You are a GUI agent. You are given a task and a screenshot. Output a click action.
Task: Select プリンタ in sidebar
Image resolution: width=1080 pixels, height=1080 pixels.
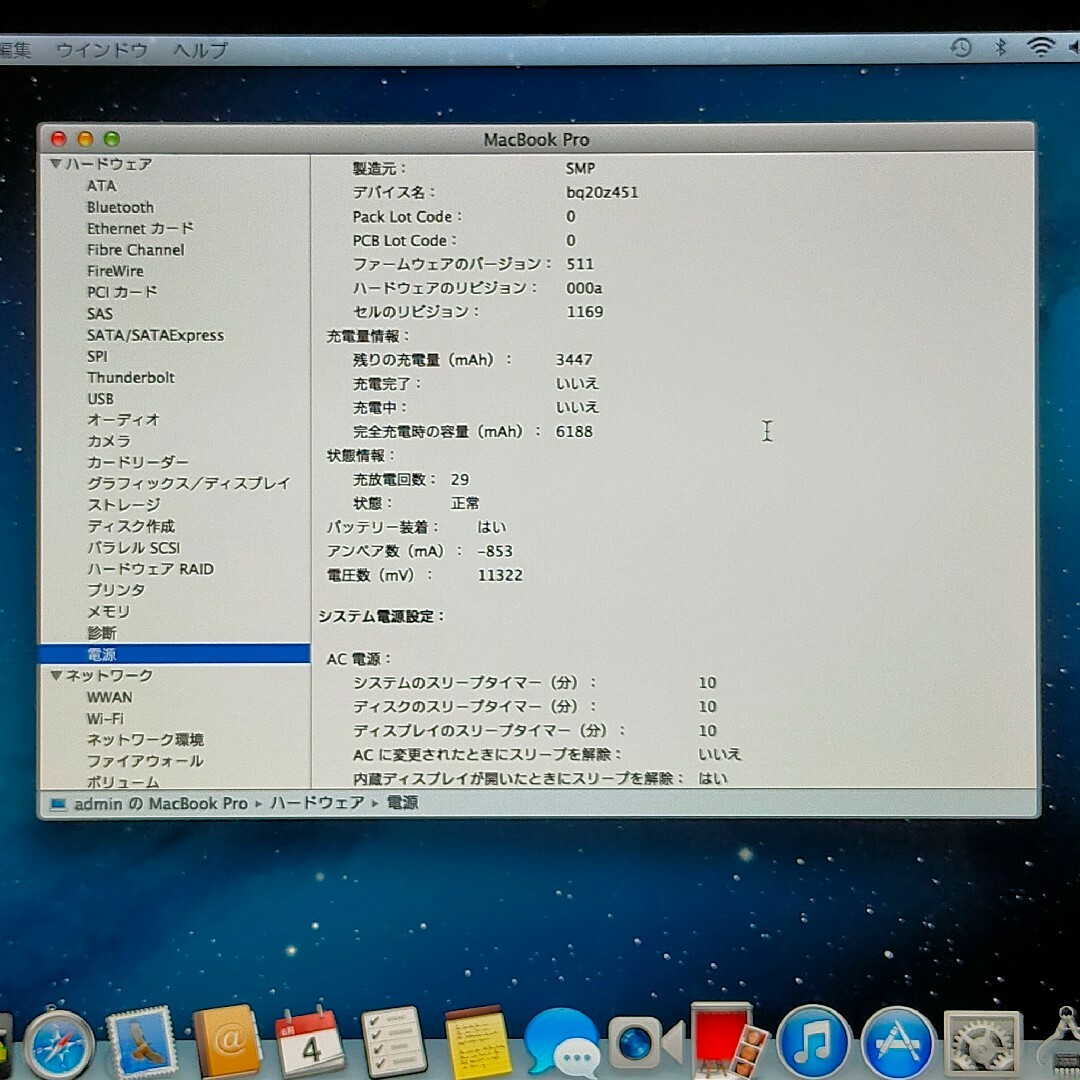pyautogui.click(x=116, y=590)
